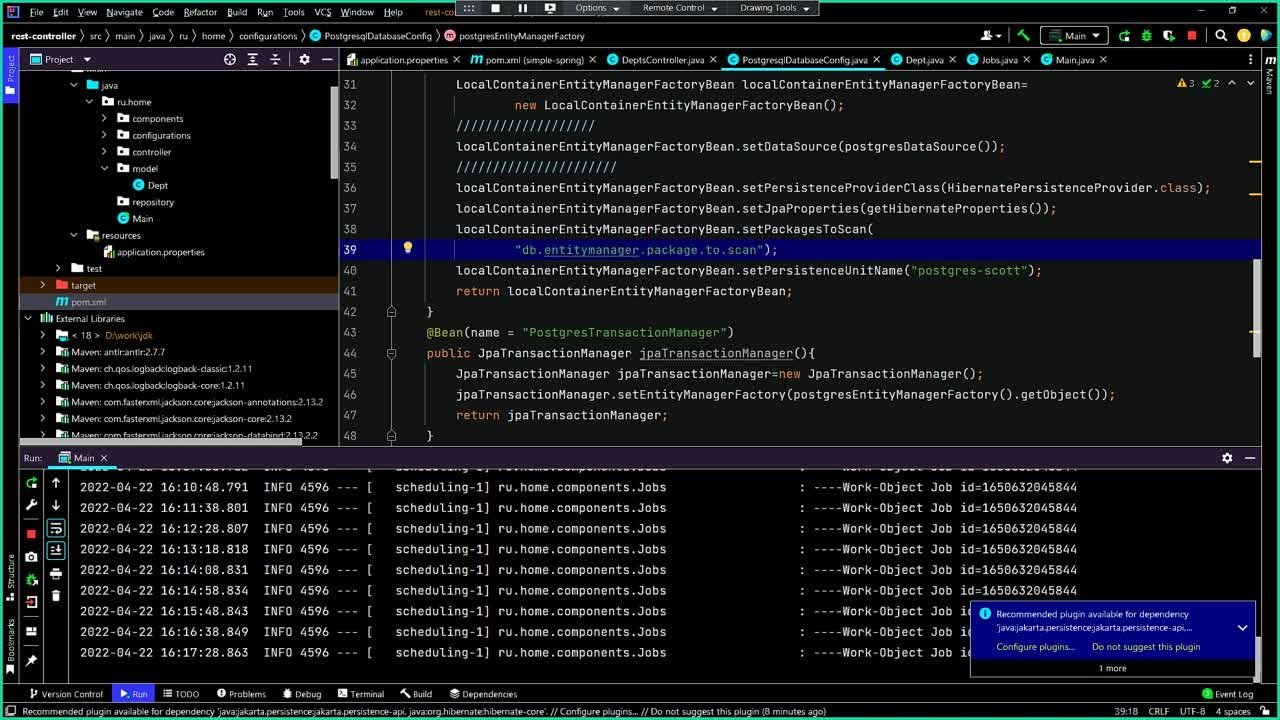Click Configure plugins... link in notification

click(x=1035, y=647)
